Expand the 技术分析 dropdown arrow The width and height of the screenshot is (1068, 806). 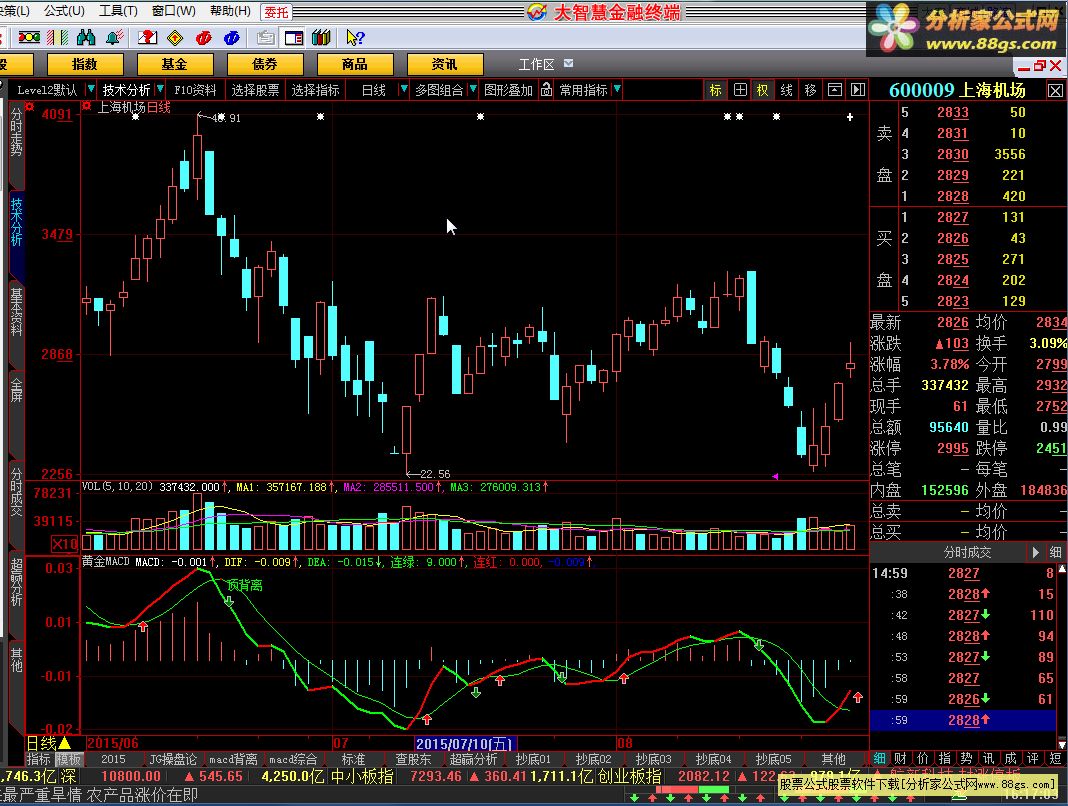[160, 89]
